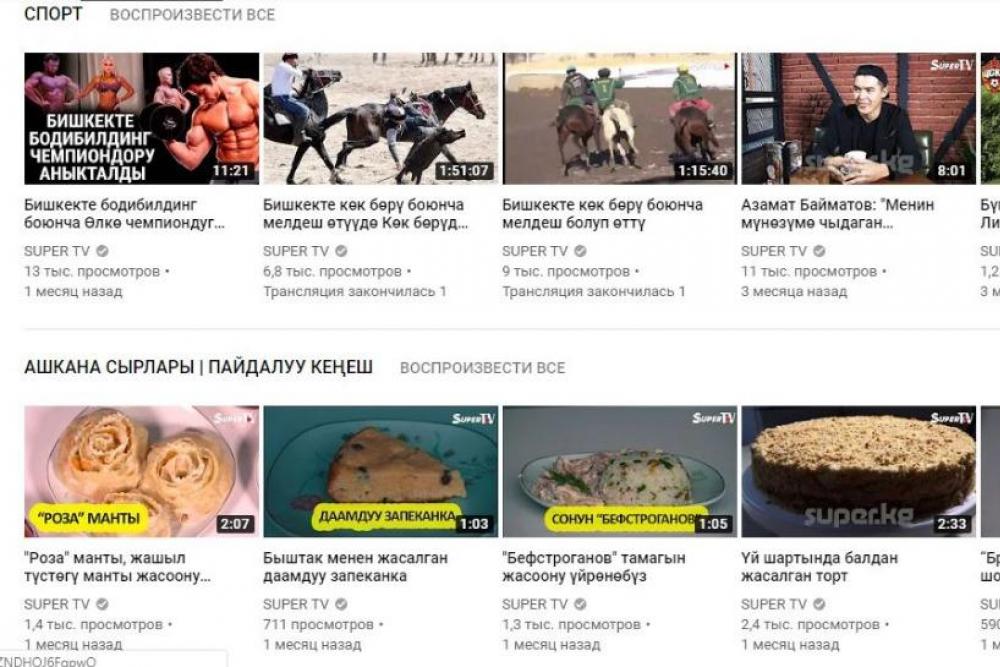Open the 1:15:40 көк бөрү horse race thumbnail
The image size is (1000, 667).
tap(619, 119)
